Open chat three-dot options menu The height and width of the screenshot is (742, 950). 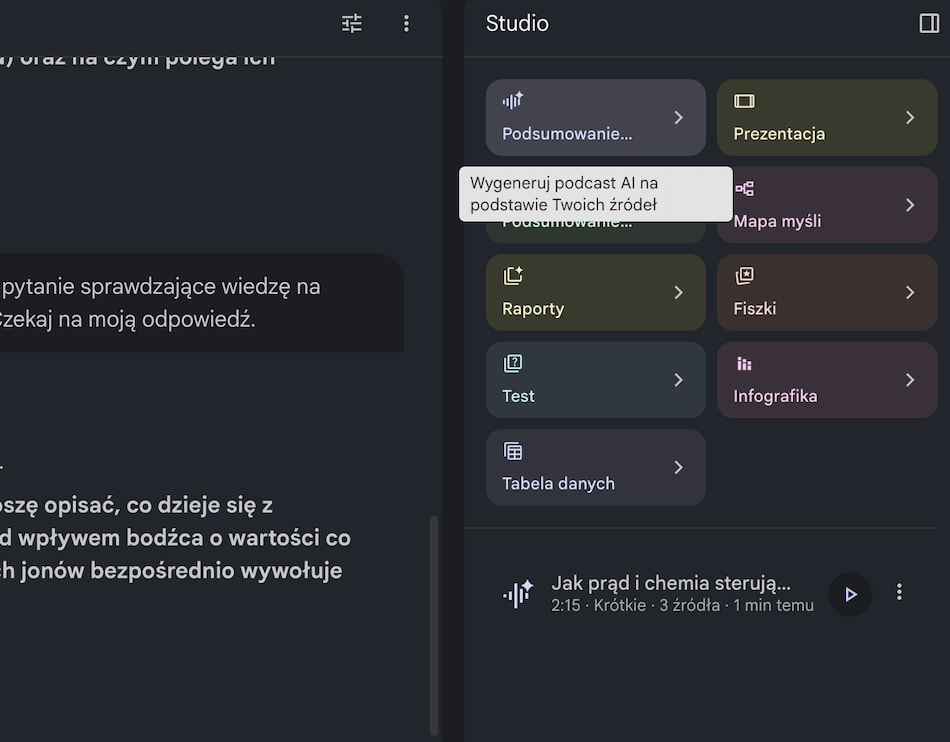click(406, 24)
